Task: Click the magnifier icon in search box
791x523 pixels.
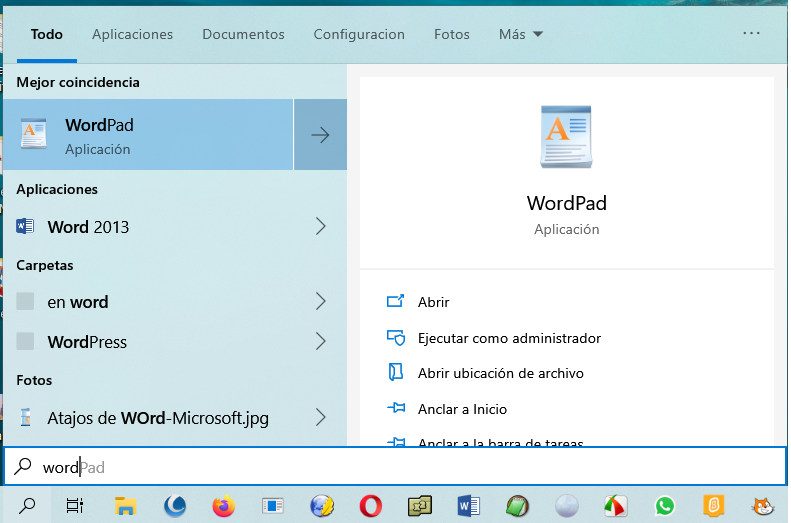Action: (23, 467)
